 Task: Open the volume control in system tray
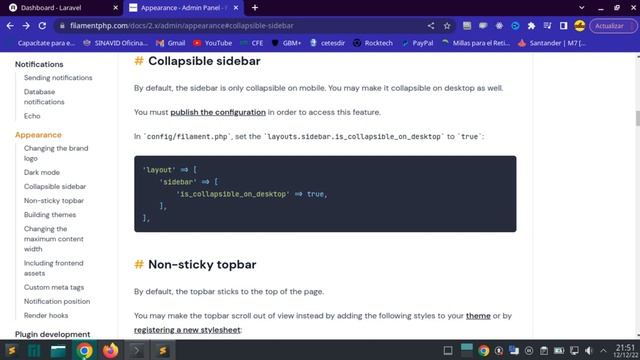pyautogui.click(x=588, y=351)
